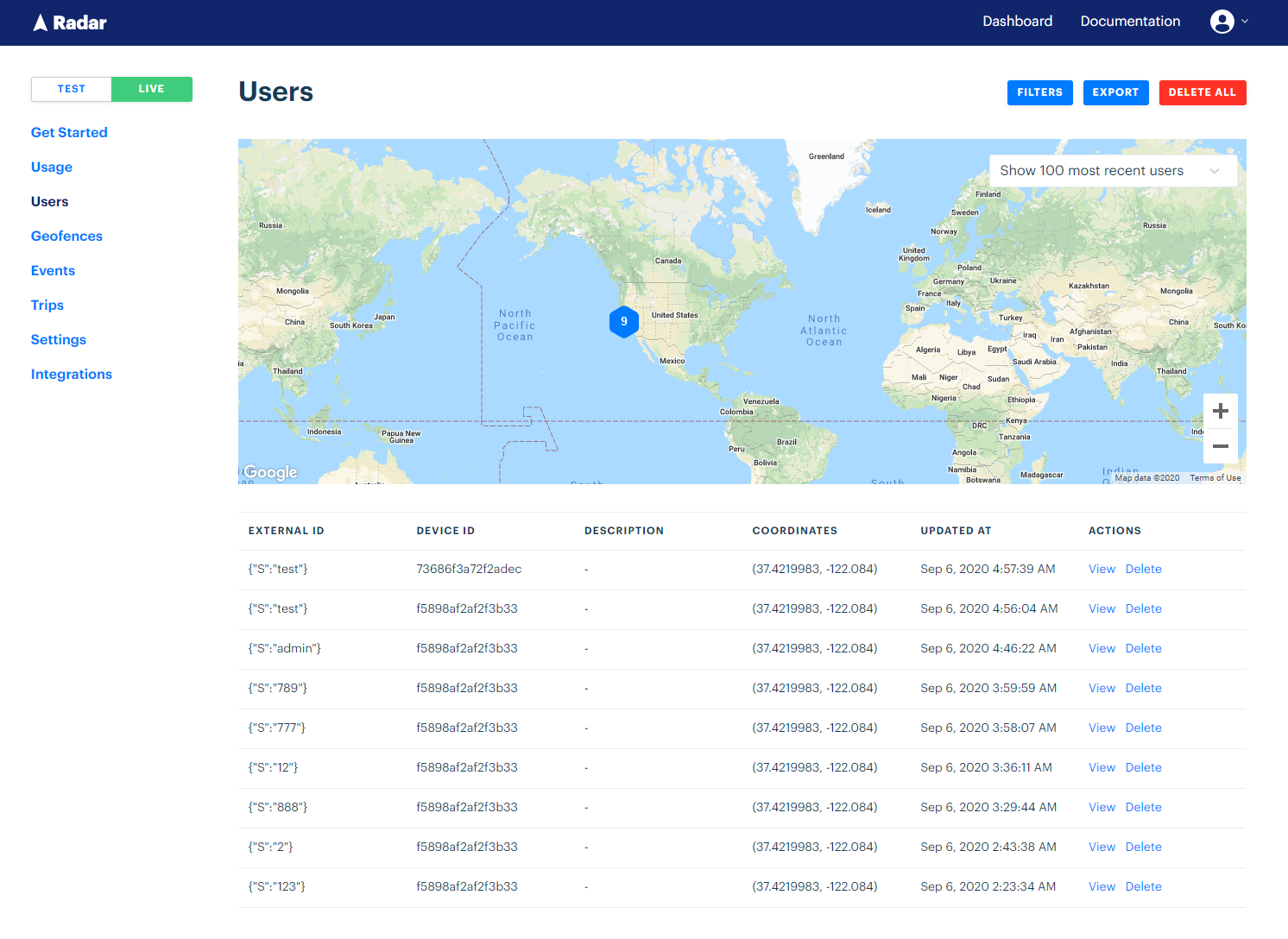Go to Dashboard
Screen dimensions: 1288x939
click(x=1017, y=22)
